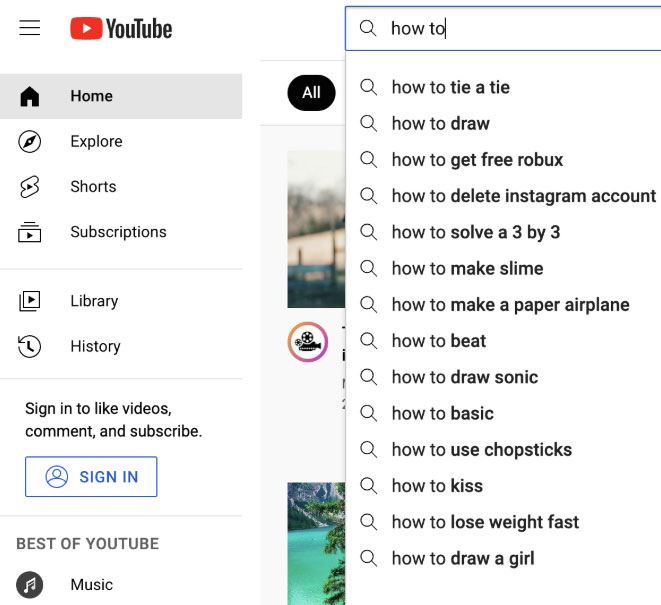
Task: Click the YouTube logo
Action: [x=121, y=28]
